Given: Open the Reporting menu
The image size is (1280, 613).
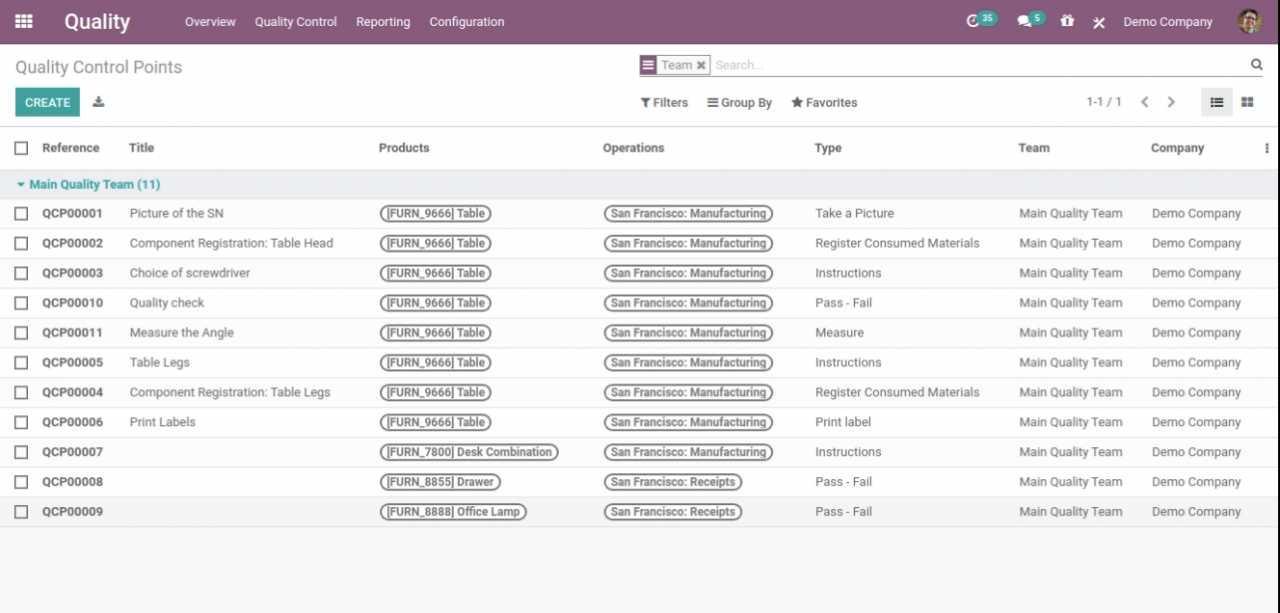Looking at the screenshot, I should (383, 21).
